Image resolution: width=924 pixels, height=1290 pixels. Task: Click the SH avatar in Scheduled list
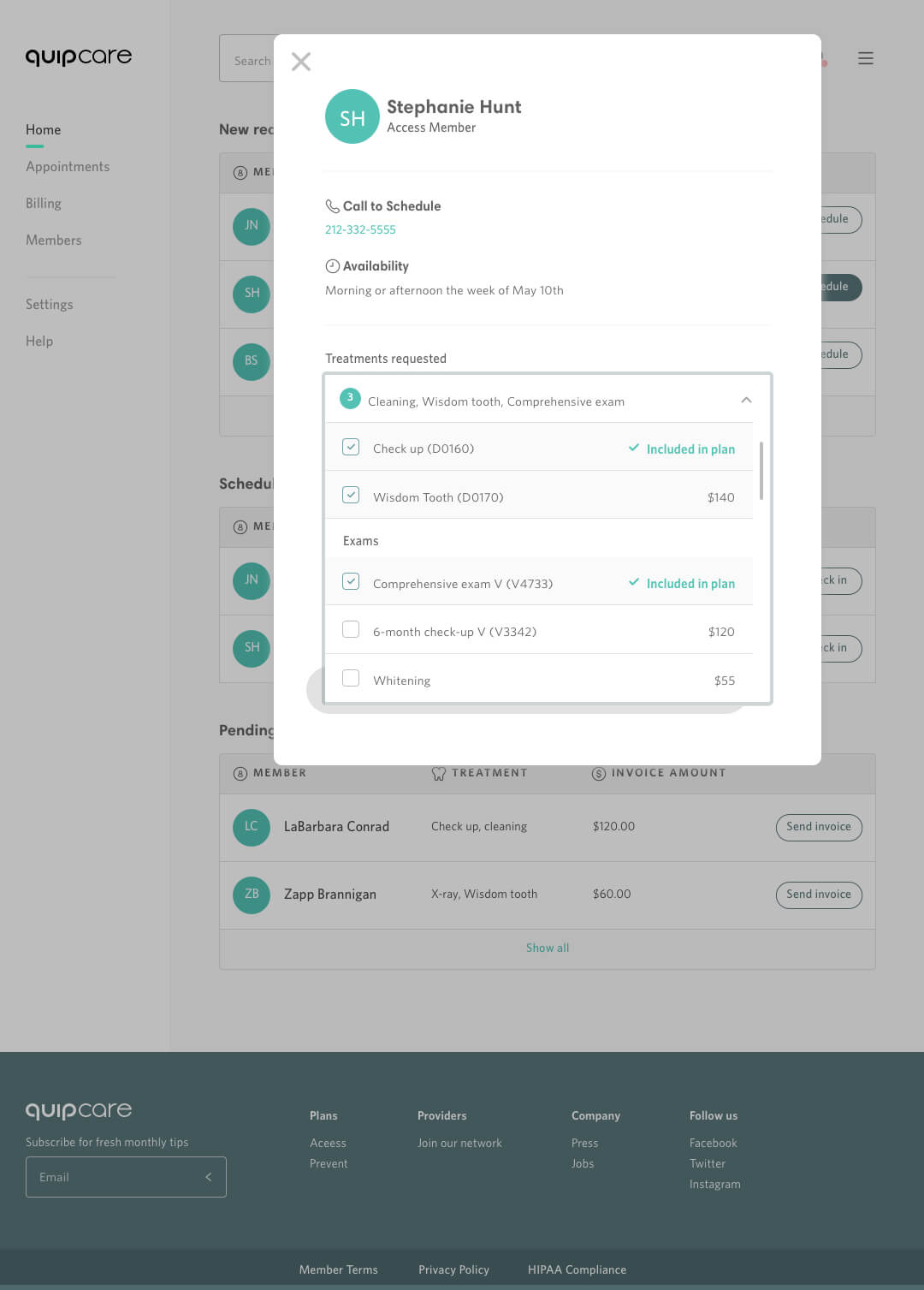[x=252, y=648]
